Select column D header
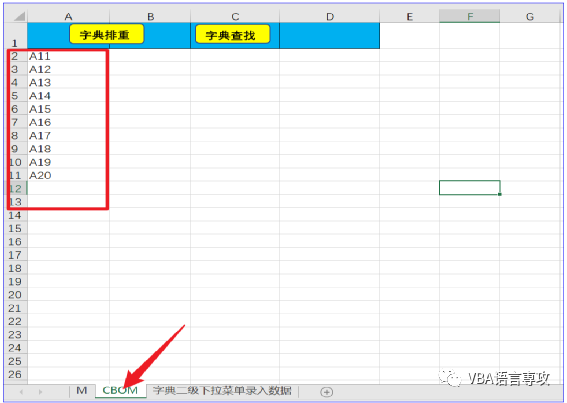The image size is (567, 403). pos(329,16)
